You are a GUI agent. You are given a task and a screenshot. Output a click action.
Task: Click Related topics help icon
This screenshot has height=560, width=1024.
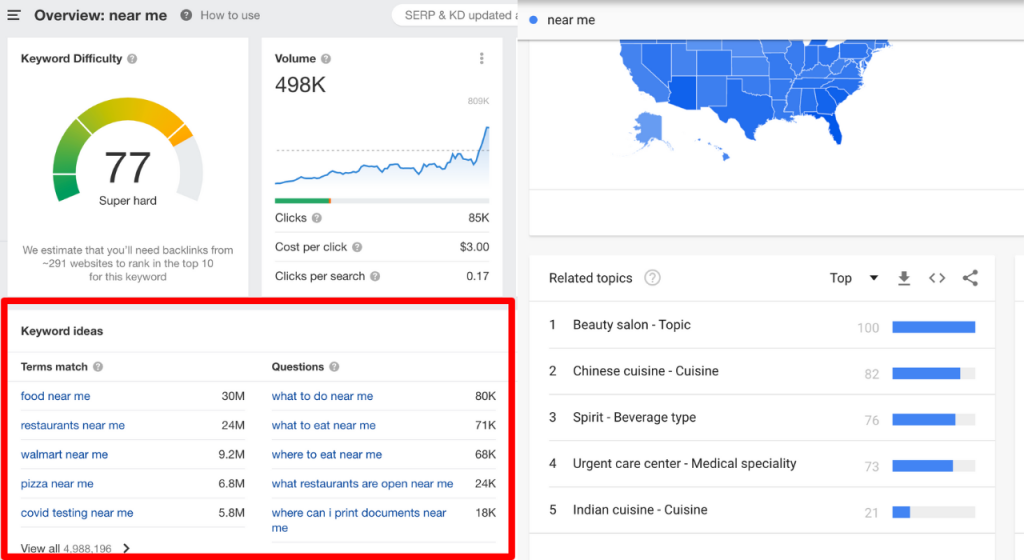(x=653, y=278)
